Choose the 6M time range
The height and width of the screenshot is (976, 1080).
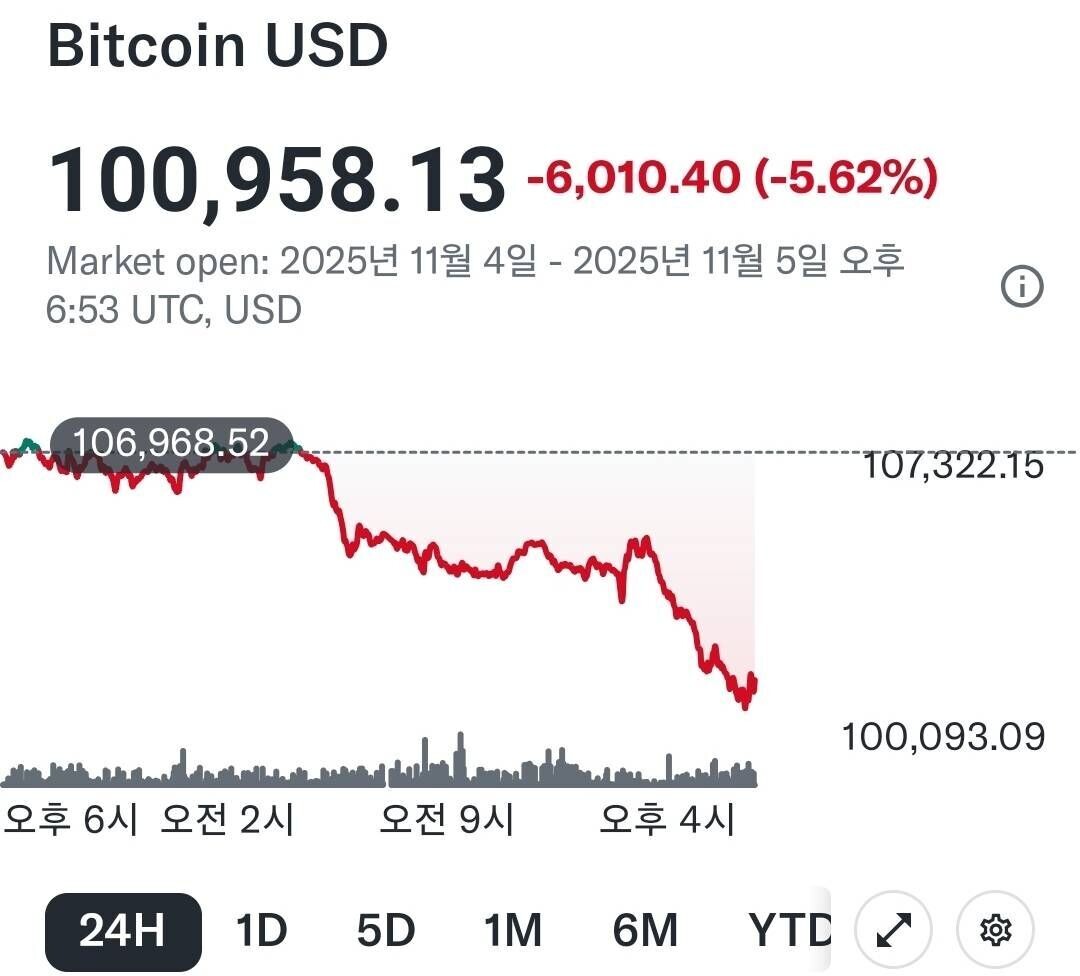click(645, 932)
